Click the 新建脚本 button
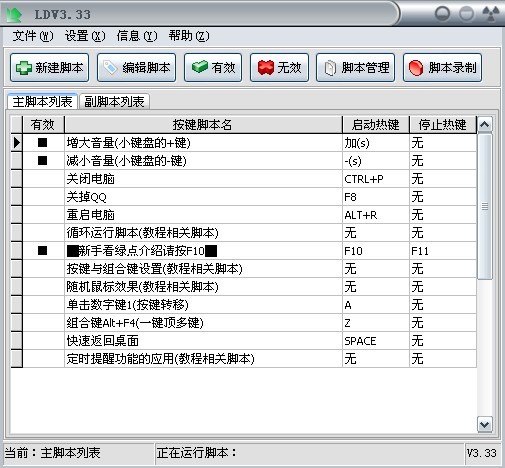Screen dimensions: 505x468 (49, 68)
